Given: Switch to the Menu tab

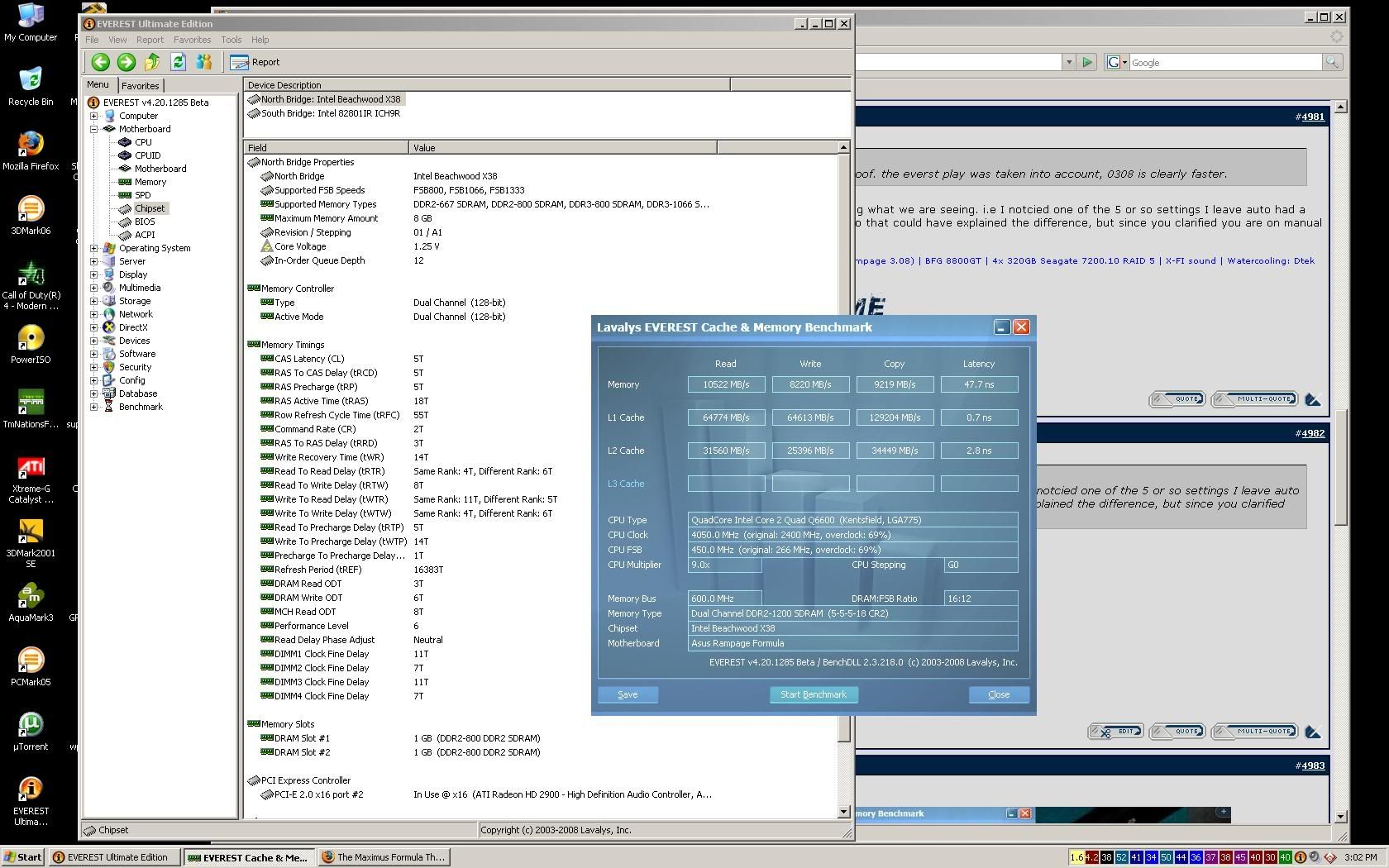Looking at the screenshot, I should (x=98, y=84).
